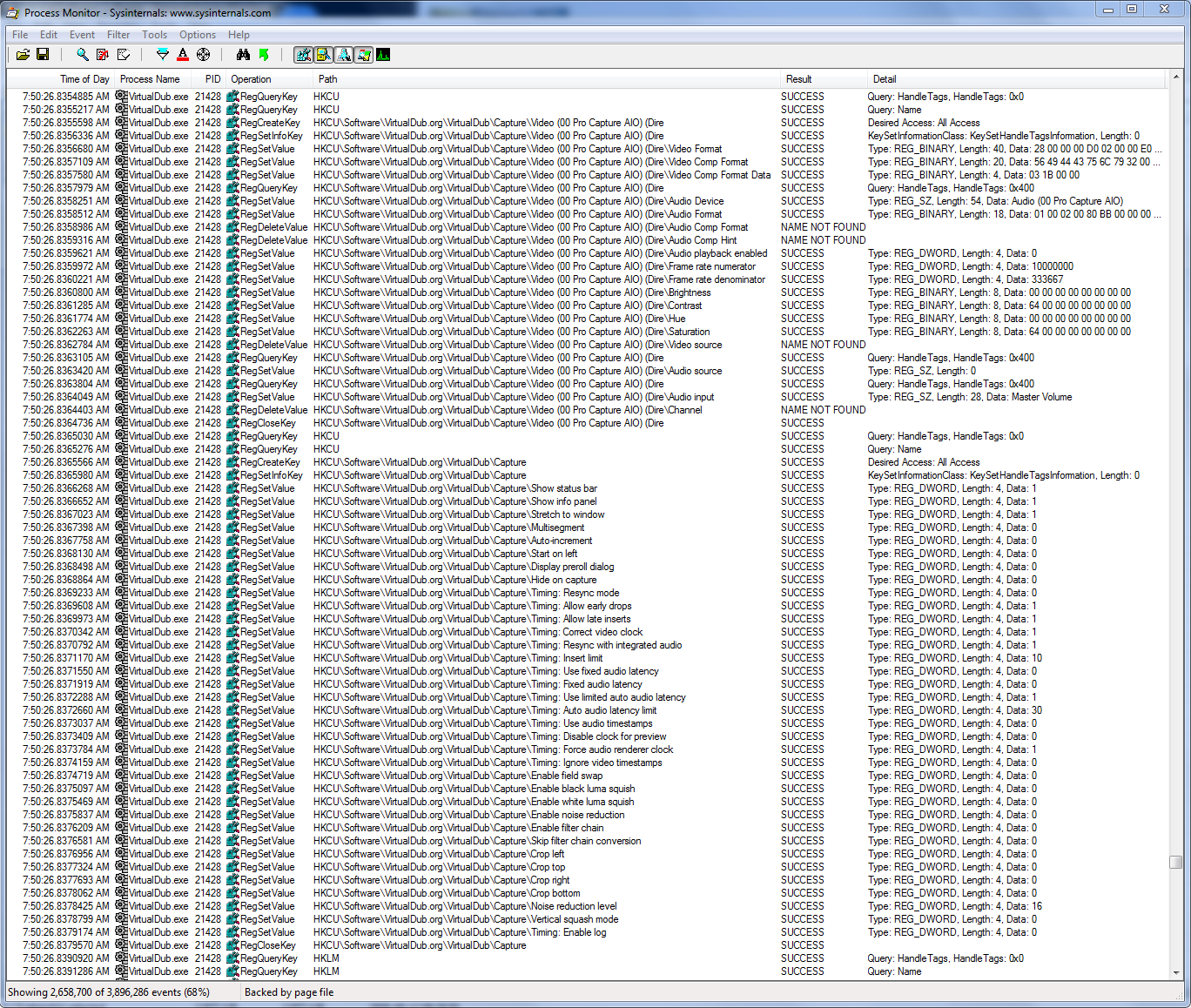Click the Save floppy disk icon
This screenshot has height=1008, width=1191.
coord(43,55)
